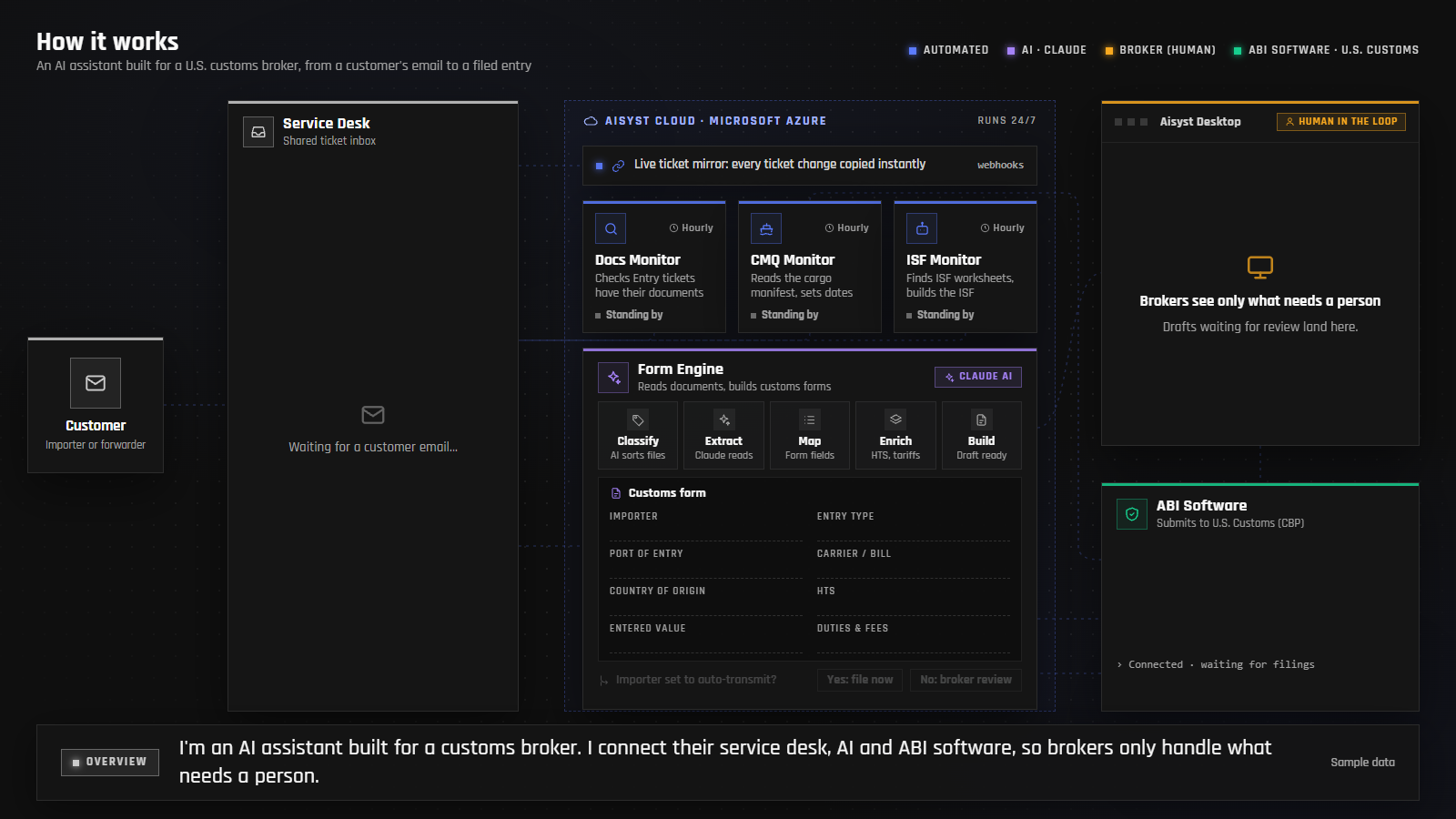Click the link icon in Live ticket mirror row
Image resolution: width=1456 pixels, height=819 pixels.
(x=618, y=166)
